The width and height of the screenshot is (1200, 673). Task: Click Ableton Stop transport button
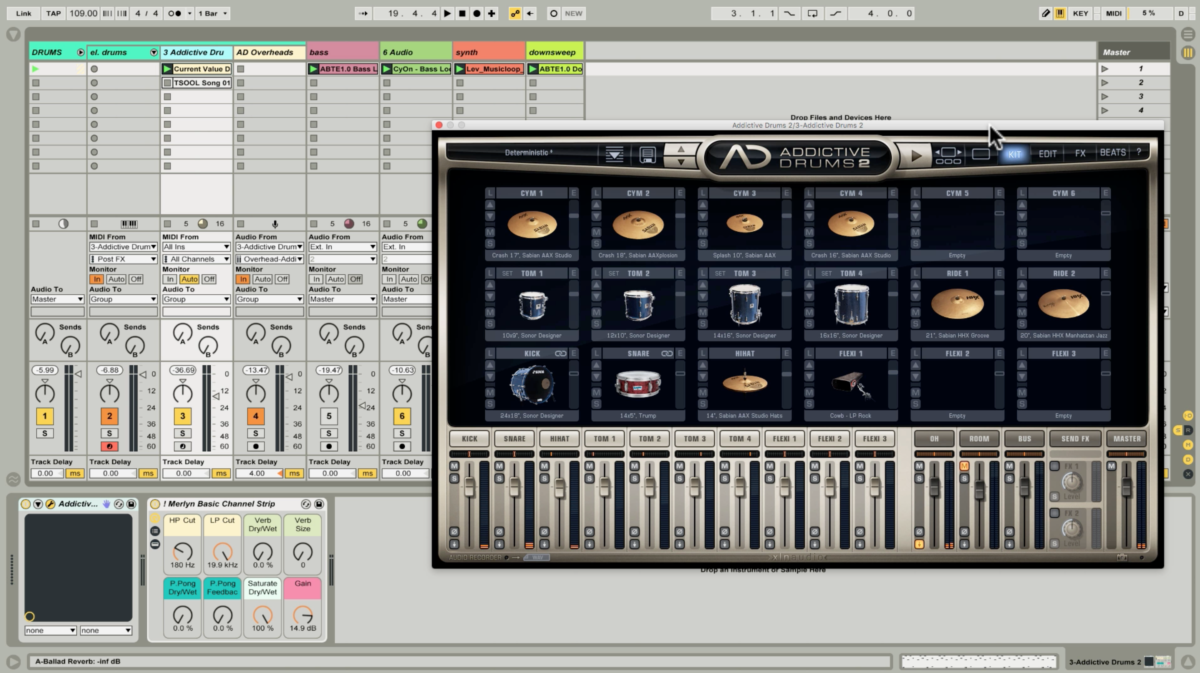tap(461, 13)
